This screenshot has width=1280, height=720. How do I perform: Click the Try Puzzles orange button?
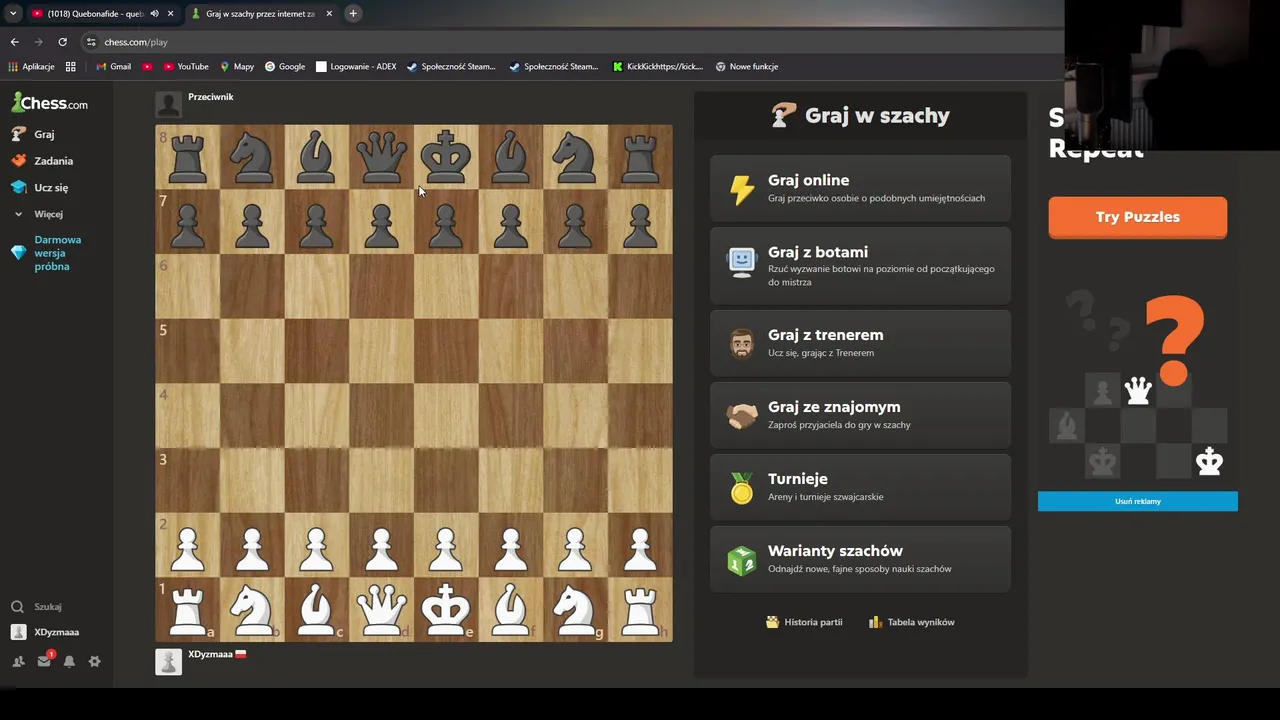pyautogui.click(x=1138, y=217)
